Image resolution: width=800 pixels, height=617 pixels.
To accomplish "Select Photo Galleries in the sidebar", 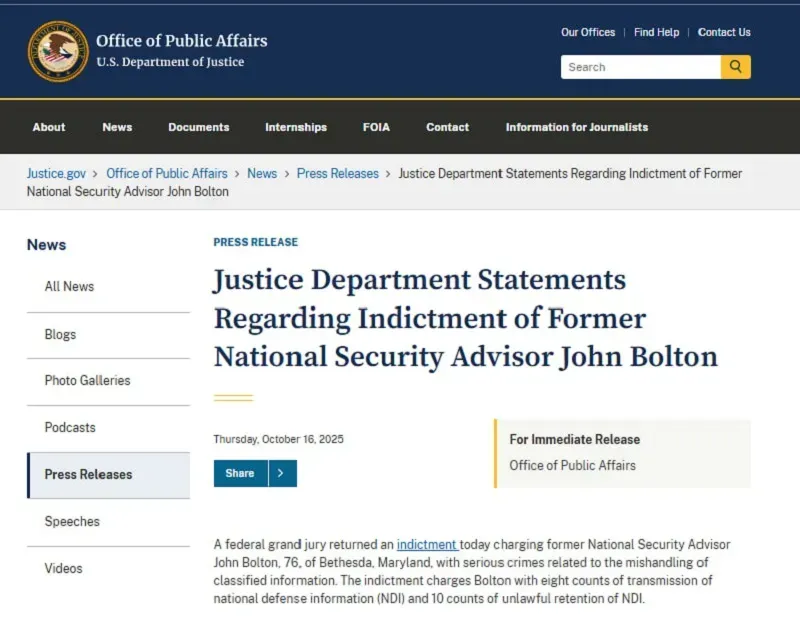I will tap(87, 381).
